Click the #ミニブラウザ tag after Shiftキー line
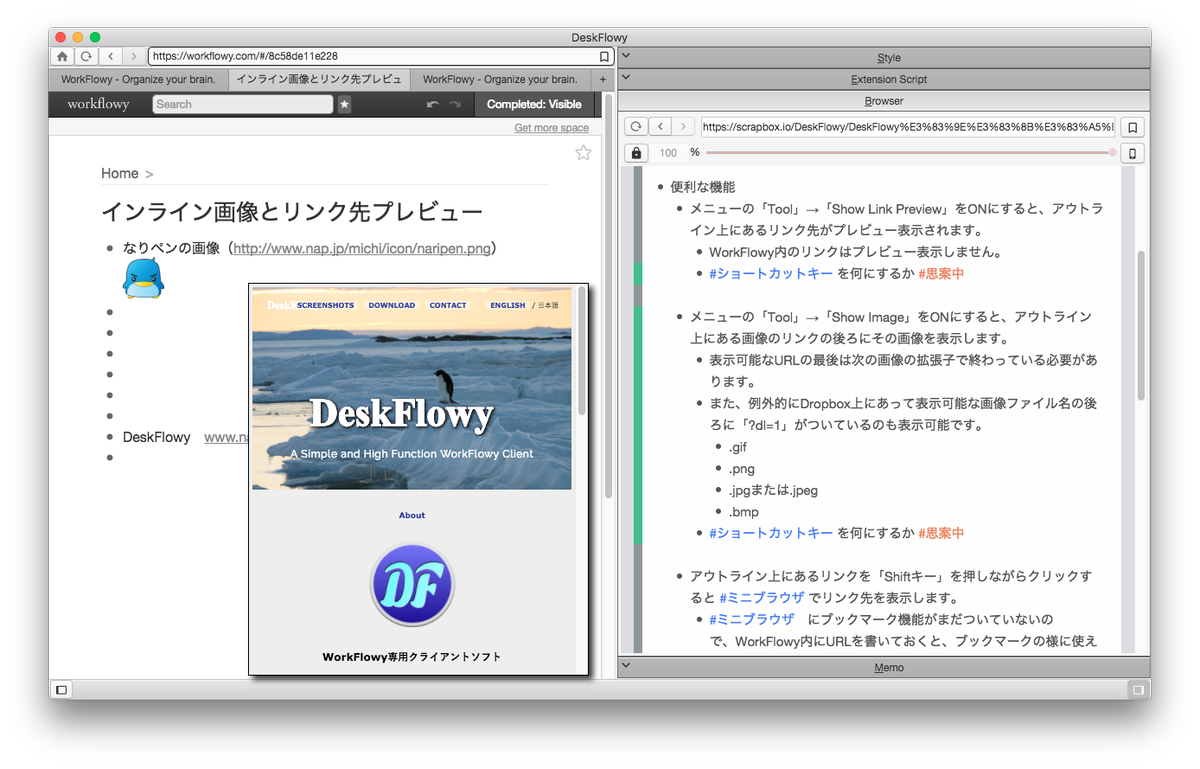This screenshot has width=1200, height=769. 761,598
